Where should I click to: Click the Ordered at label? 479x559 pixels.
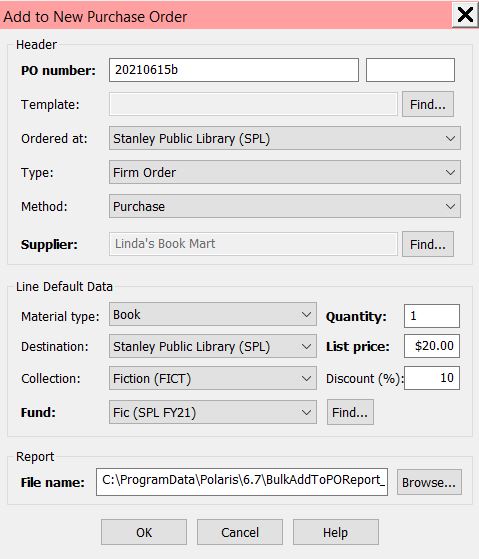tap(55, 138)
